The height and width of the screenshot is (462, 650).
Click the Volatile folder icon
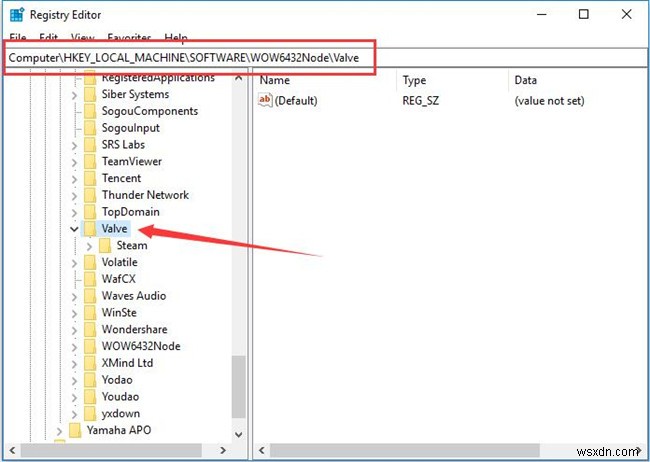(x=90, y=263)
